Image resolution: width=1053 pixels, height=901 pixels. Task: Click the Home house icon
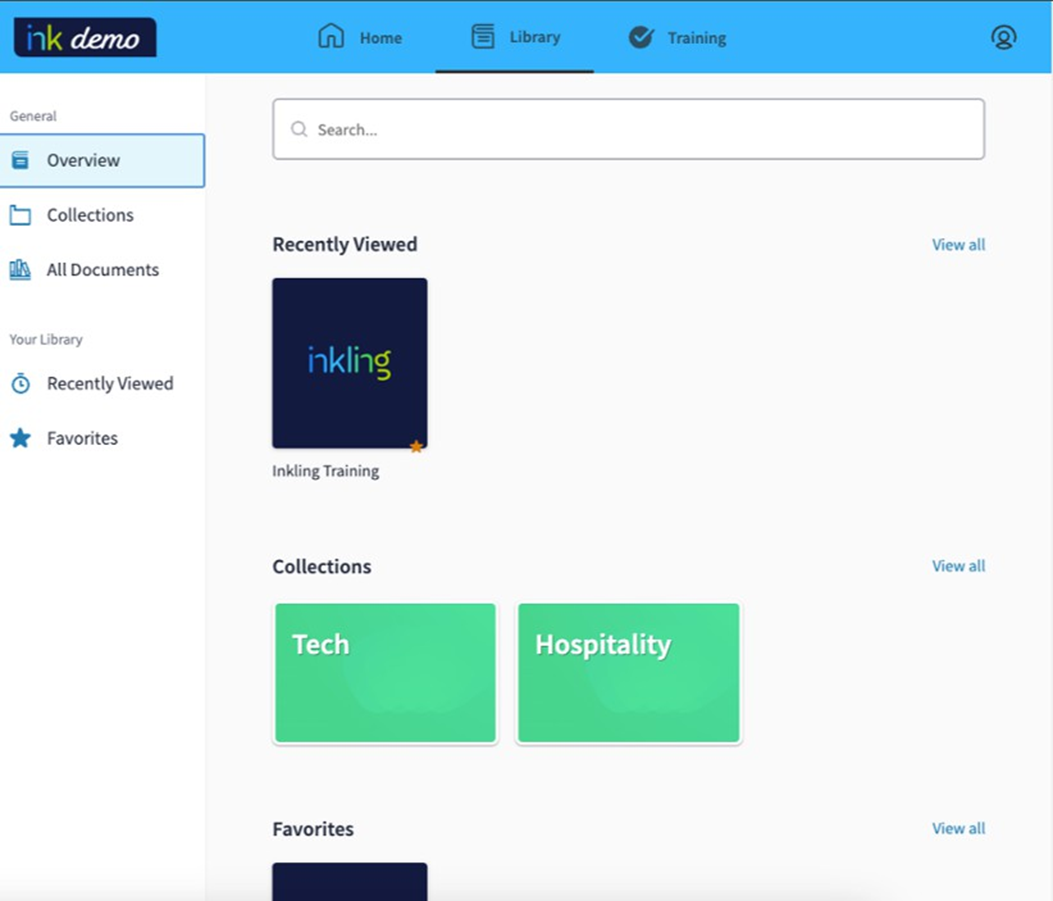(x=330, y=37)
